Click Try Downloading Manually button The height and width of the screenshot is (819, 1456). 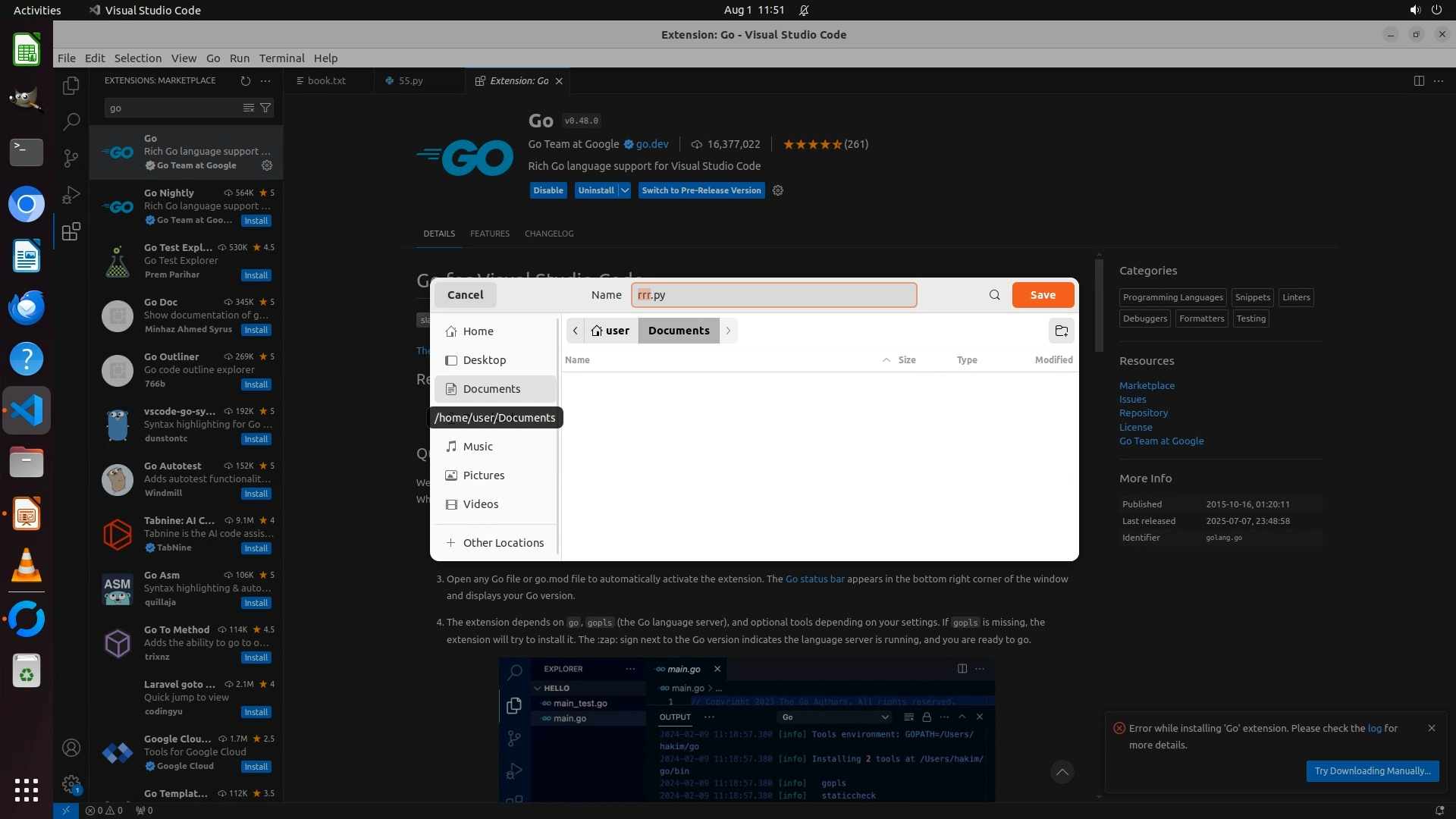(x=1372, y=770)
